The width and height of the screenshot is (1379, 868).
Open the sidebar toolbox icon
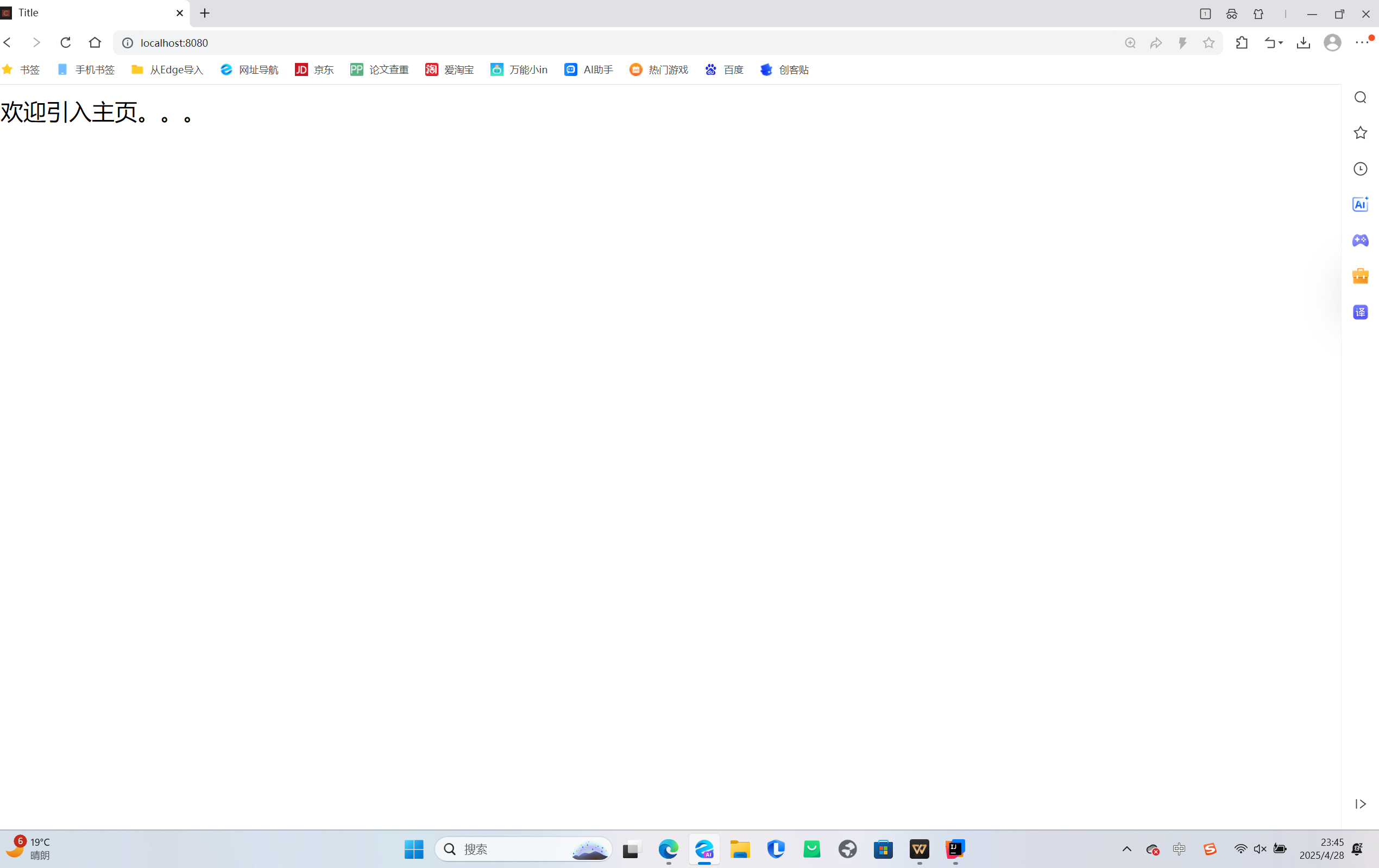1360,276
